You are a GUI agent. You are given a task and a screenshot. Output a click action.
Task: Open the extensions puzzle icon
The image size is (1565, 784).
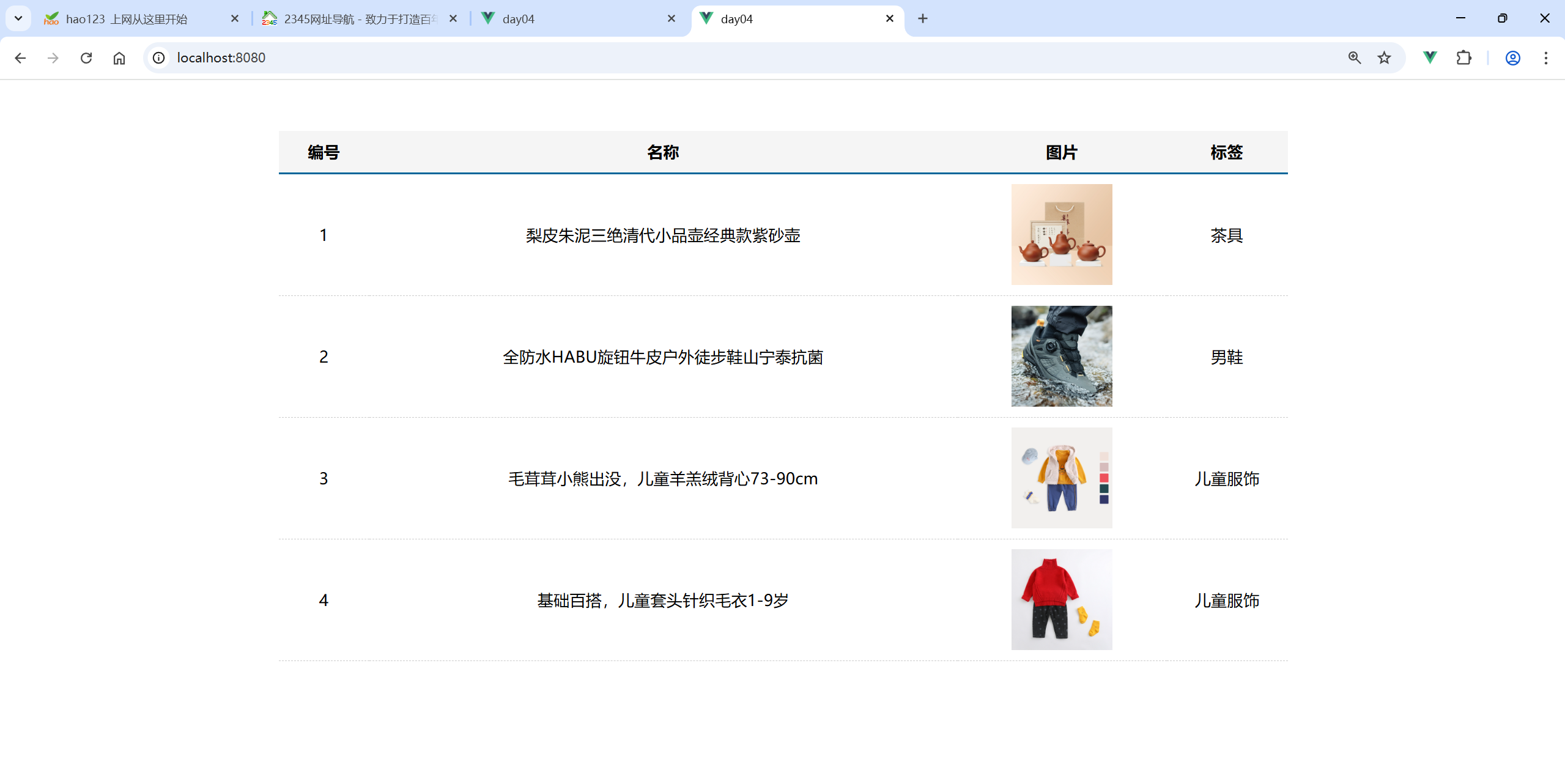pos(1463,58)
